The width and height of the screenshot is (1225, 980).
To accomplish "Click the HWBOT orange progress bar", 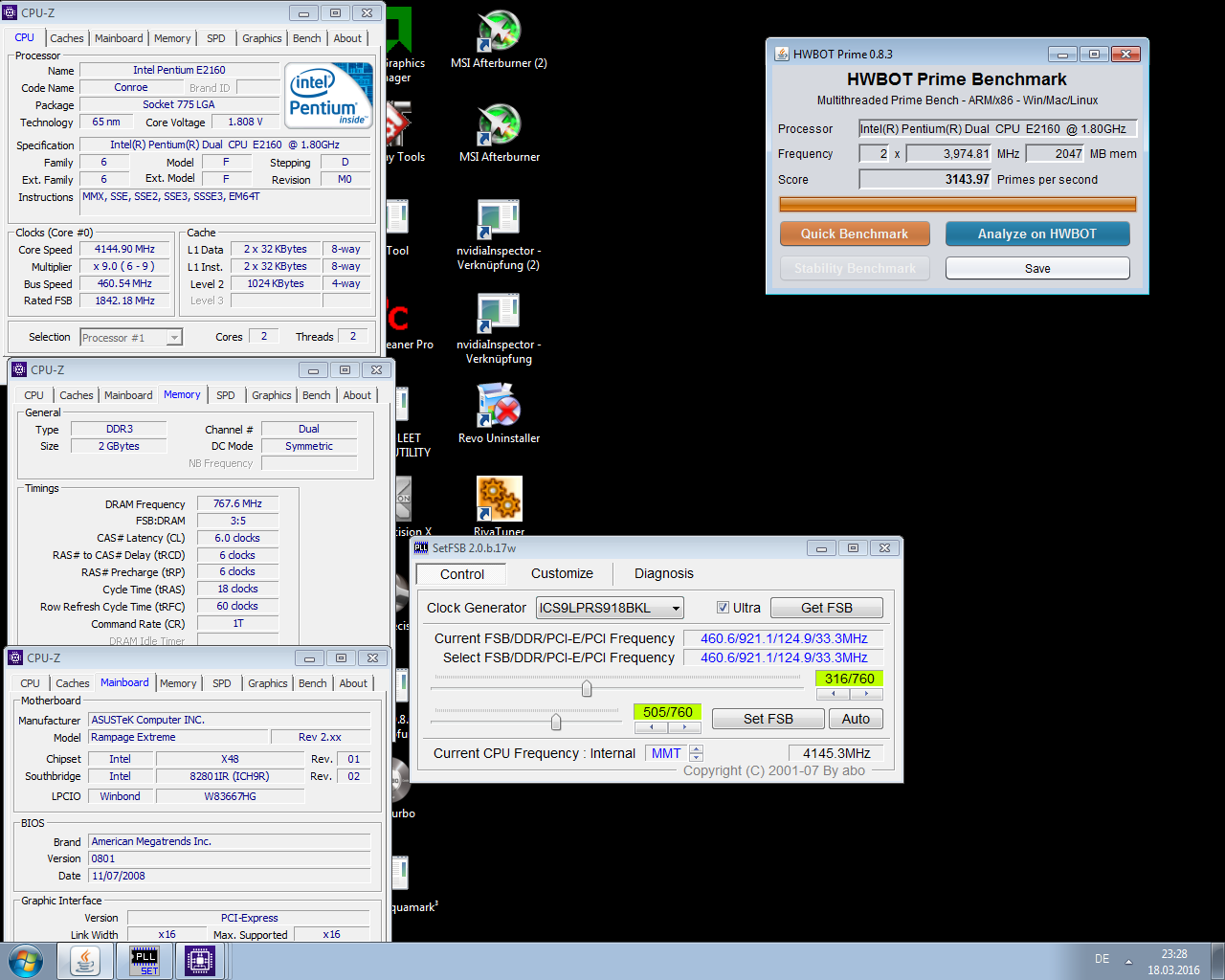I will [958, 204].
